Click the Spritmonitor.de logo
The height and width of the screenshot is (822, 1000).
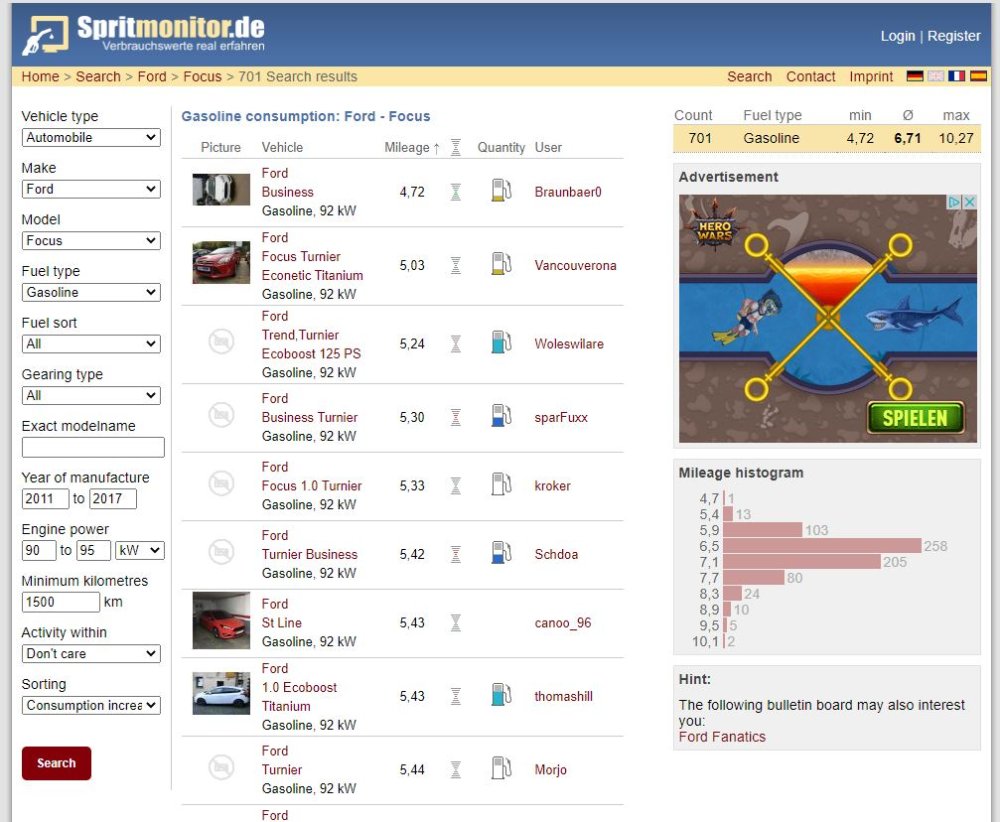[145, 34]
